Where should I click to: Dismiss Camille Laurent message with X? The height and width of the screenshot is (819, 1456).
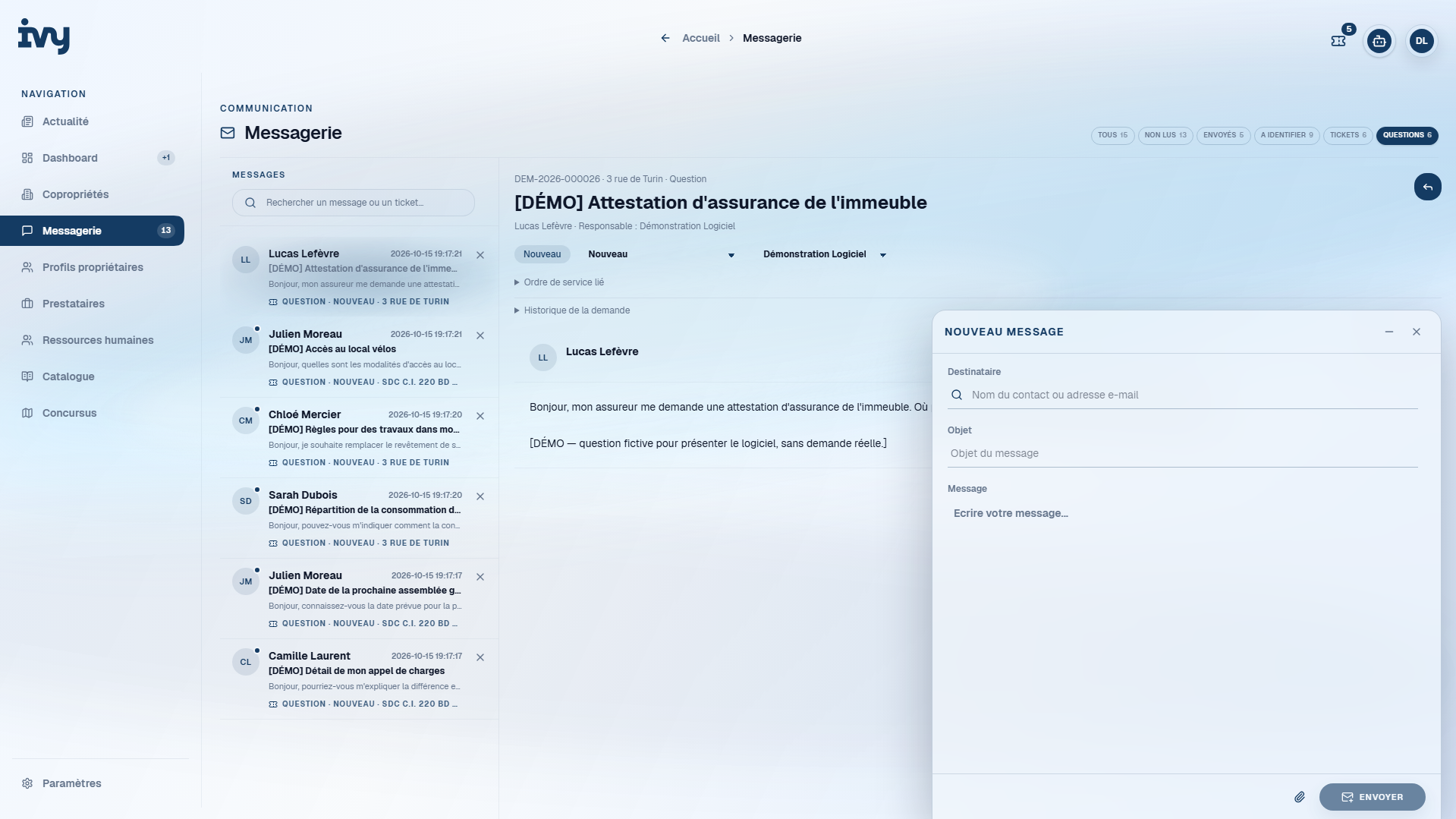(x=480, y=657)
